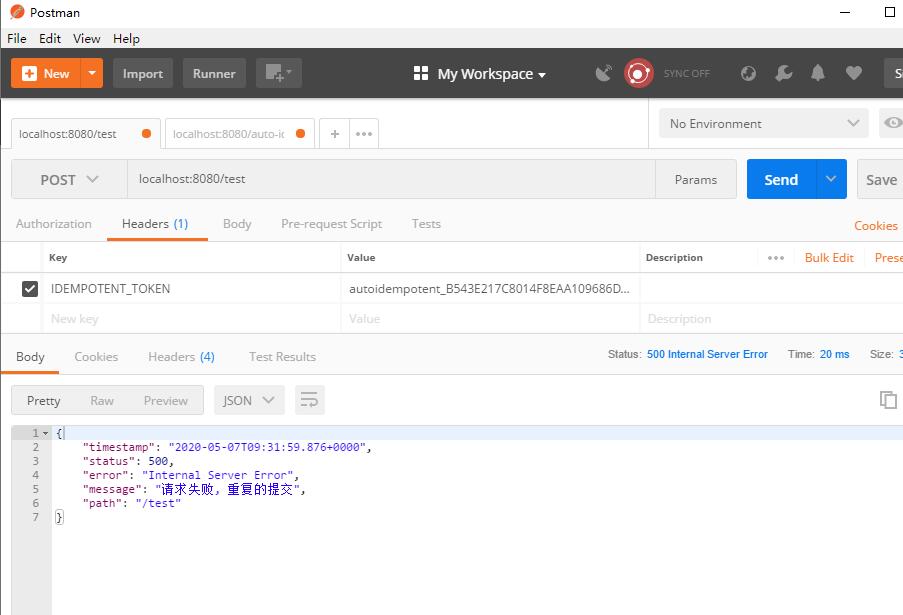
Task: Select the response Body tab
Action: (x=30, y=357)
